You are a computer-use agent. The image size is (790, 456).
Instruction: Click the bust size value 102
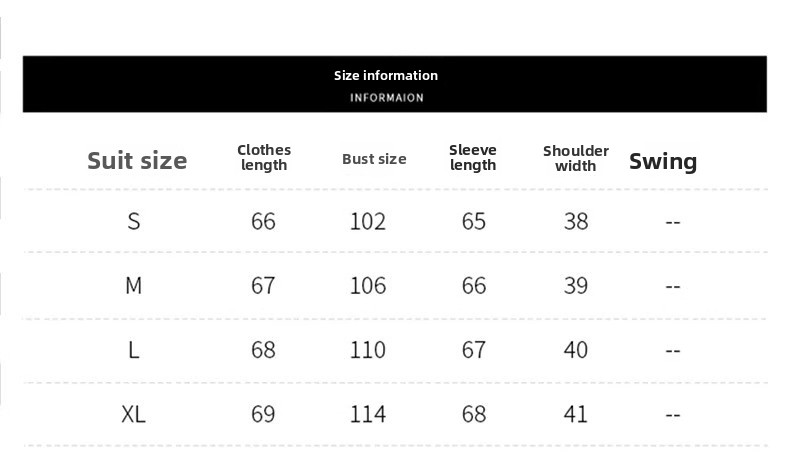[x=368, y=221]
